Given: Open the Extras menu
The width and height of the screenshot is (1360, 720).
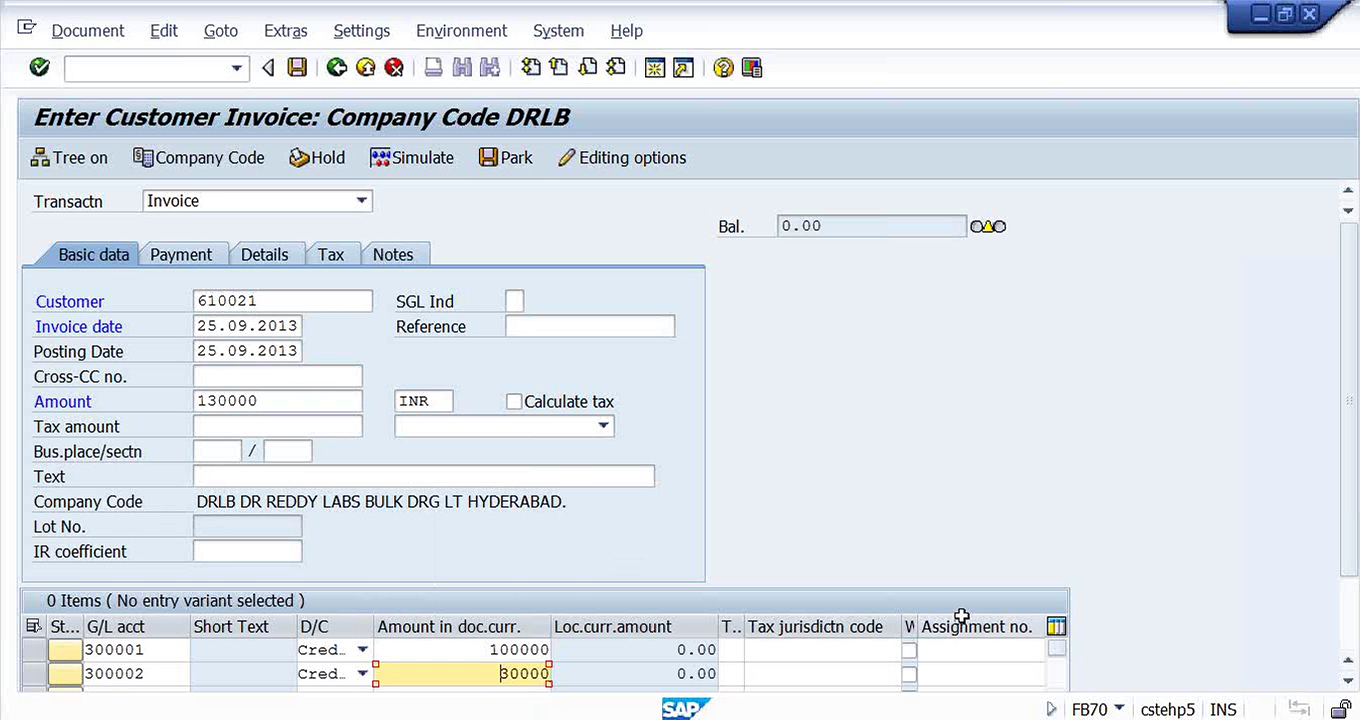Looking at the screenshot, I should pyautogui.click(x=286, y=31).
